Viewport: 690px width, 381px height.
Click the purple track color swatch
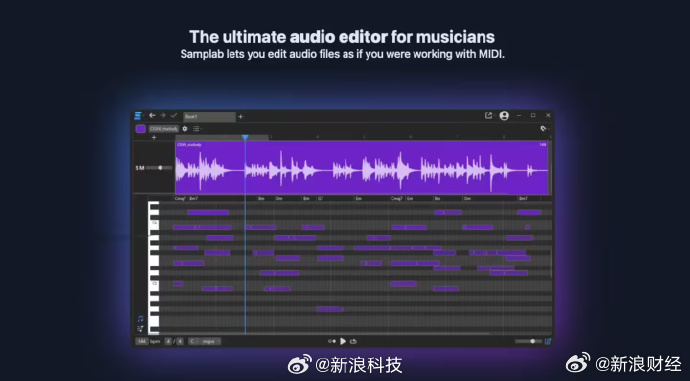tap(141, 128)
